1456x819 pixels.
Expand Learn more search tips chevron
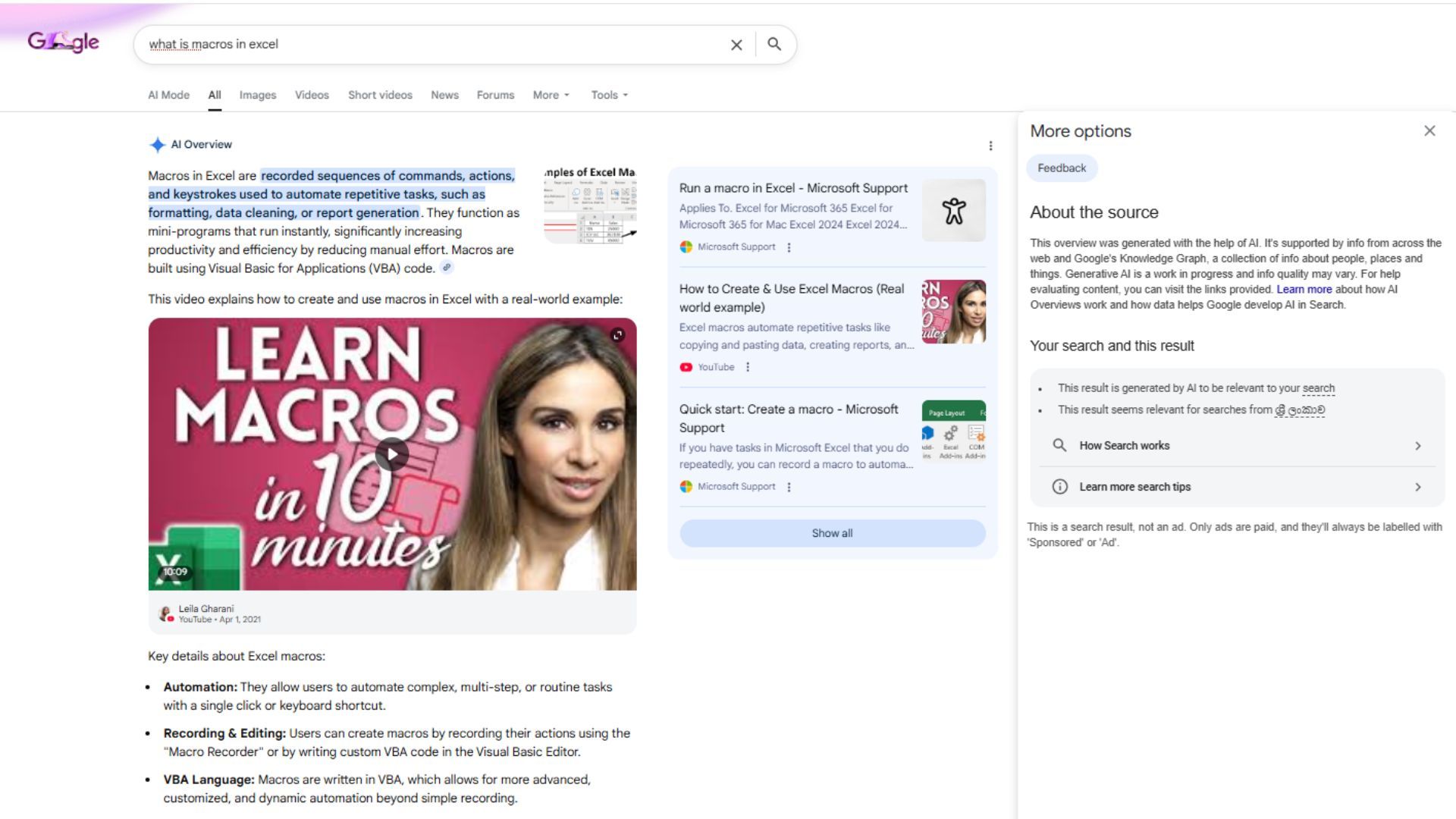click(1417, 487)
